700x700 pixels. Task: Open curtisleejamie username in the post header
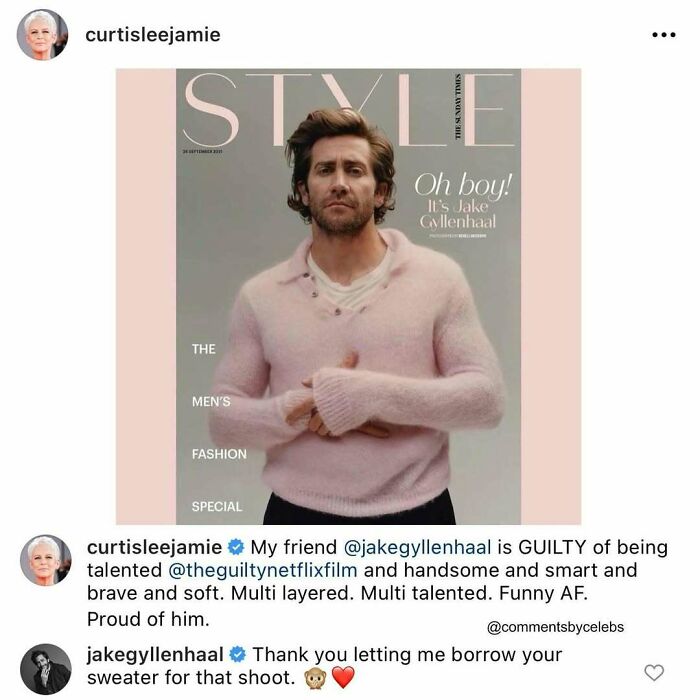(153, 35)
